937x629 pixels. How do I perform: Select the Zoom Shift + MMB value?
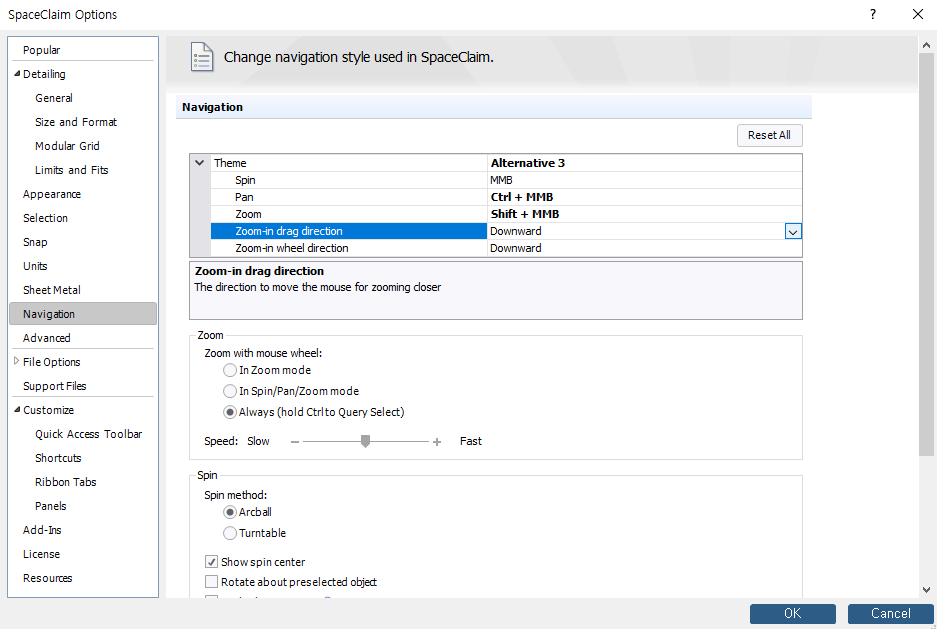point(645,214)
